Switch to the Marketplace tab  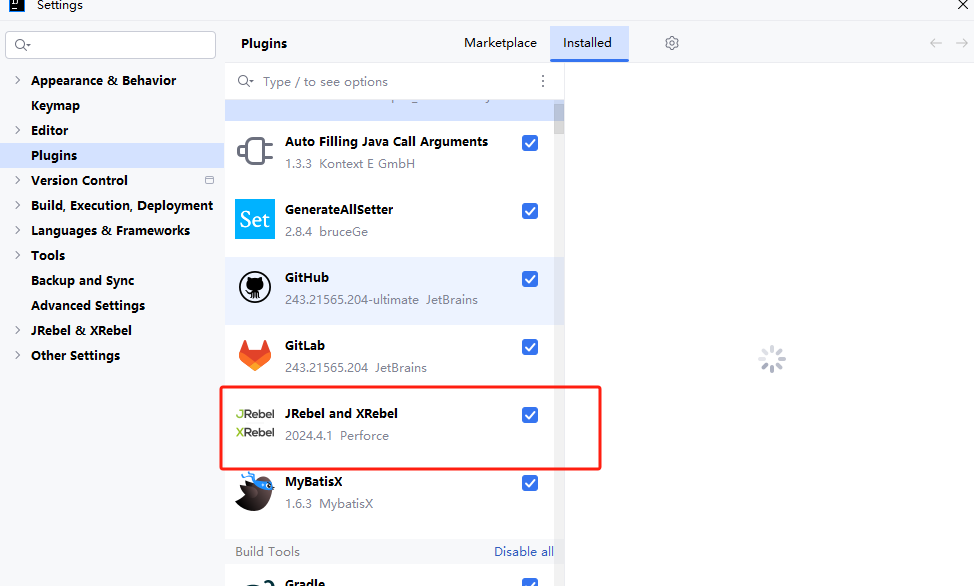pos(500,43)
